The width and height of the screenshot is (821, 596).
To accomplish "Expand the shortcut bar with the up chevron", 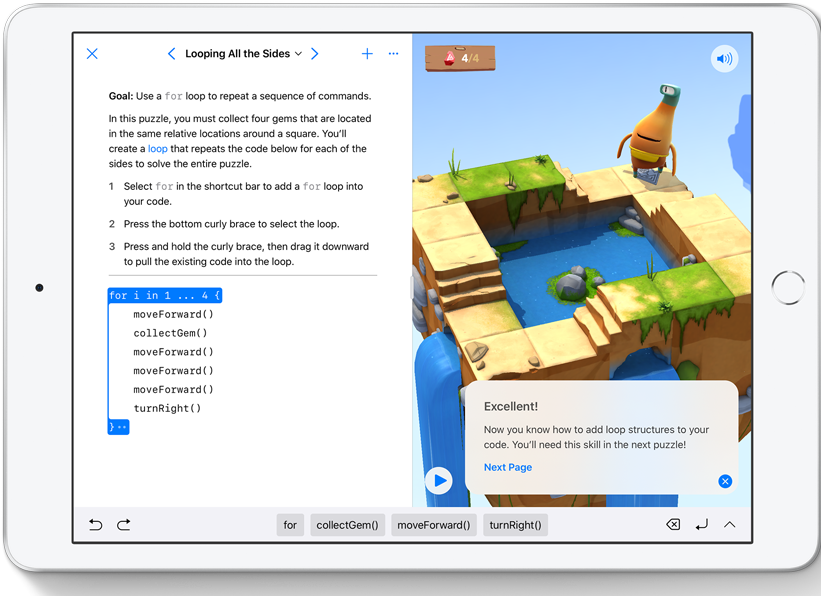I will [729, 524].
